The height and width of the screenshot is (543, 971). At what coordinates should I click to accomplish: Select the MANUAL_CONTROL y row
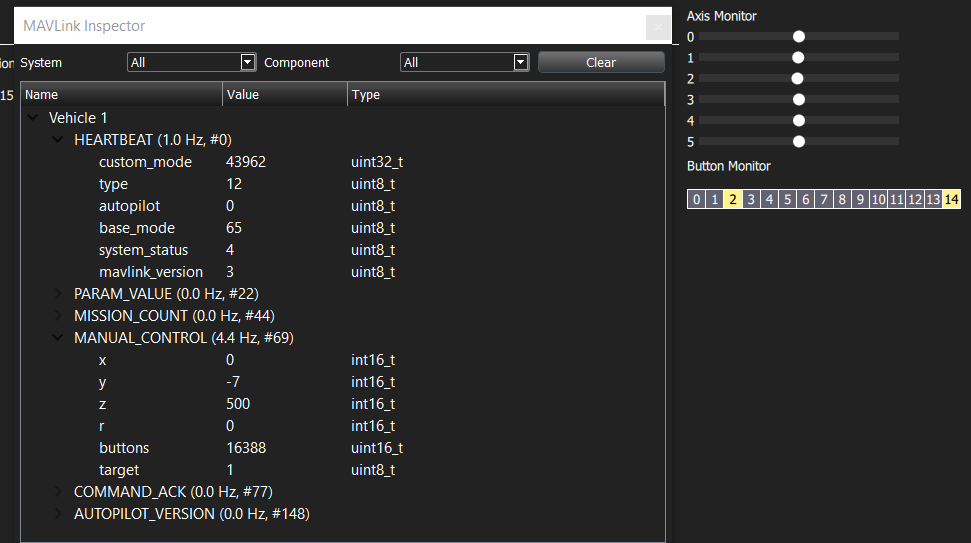(x=343, y=382)
